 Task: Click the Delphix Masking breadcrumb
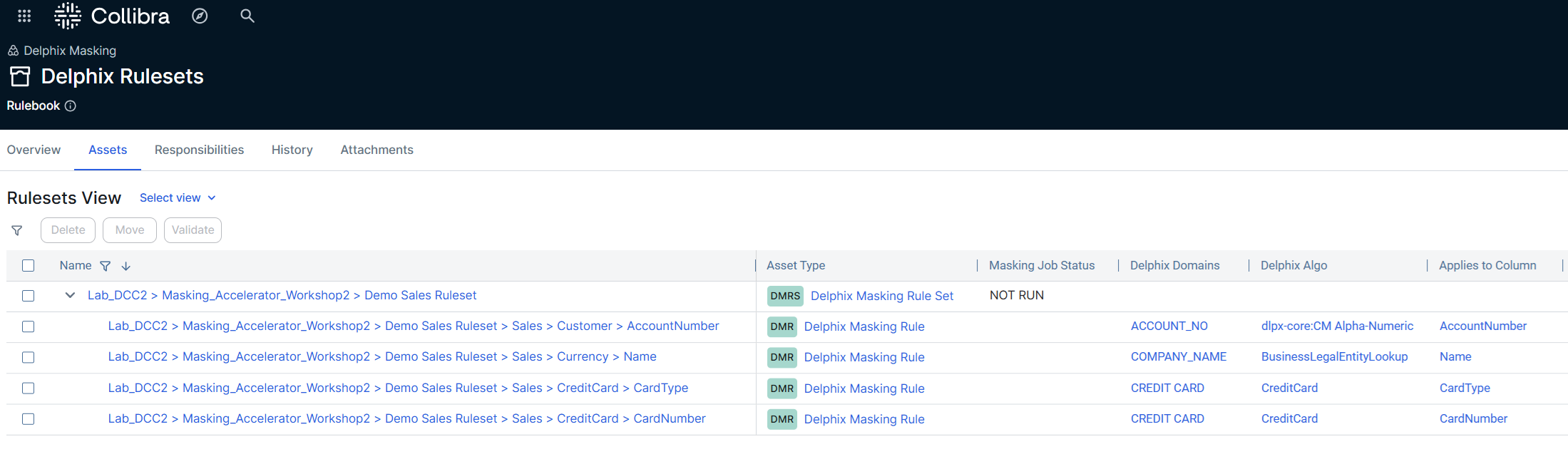pyautogui.click(x=70, y=51)
